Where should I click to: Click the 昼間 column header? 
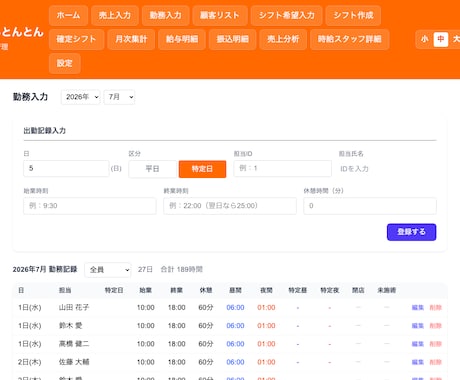(x=235, y=290)
